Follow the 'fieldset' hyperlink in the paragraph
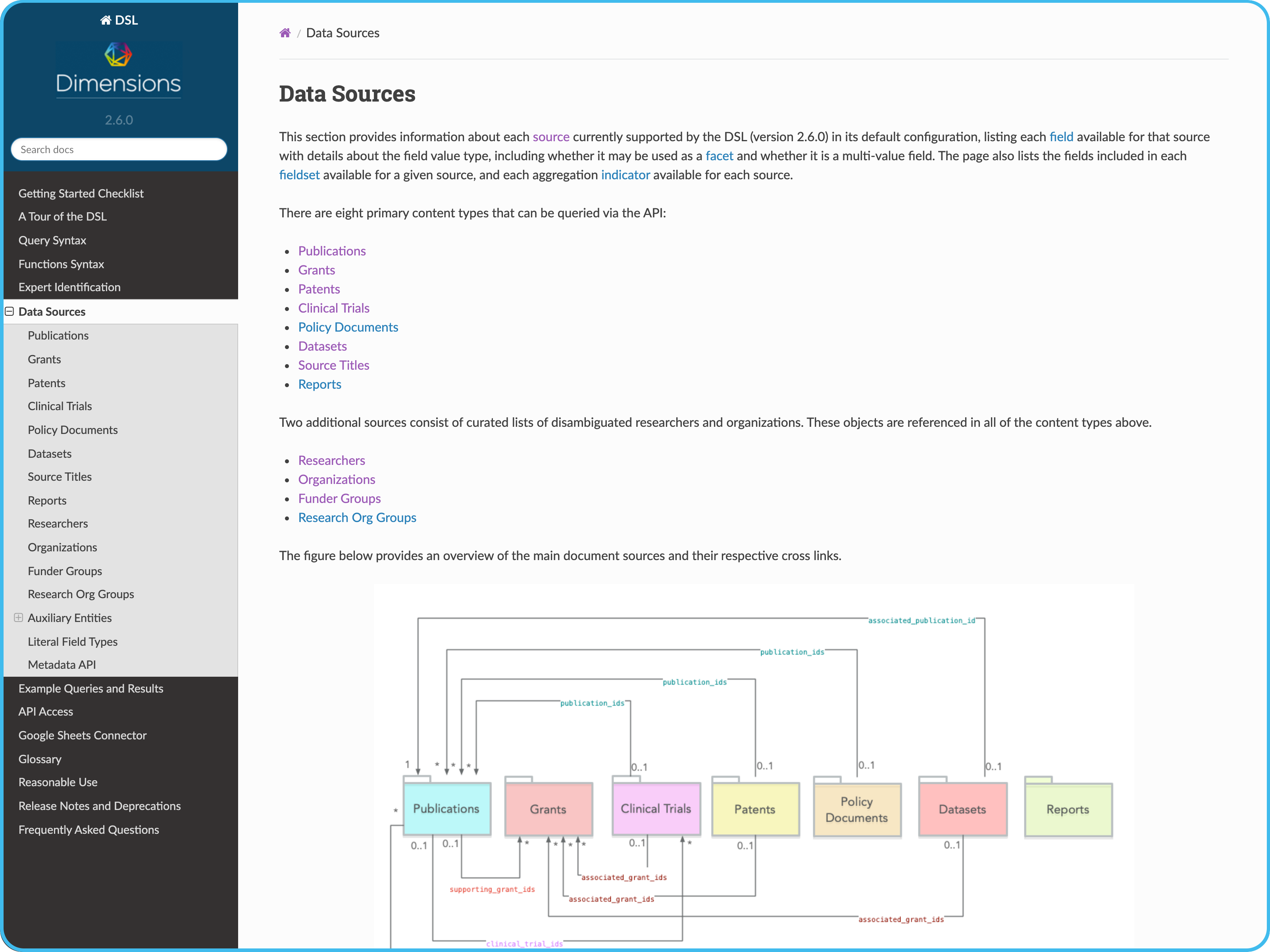Image resolution: width=1270 pixels, height=952 pixels. point(299,175)
